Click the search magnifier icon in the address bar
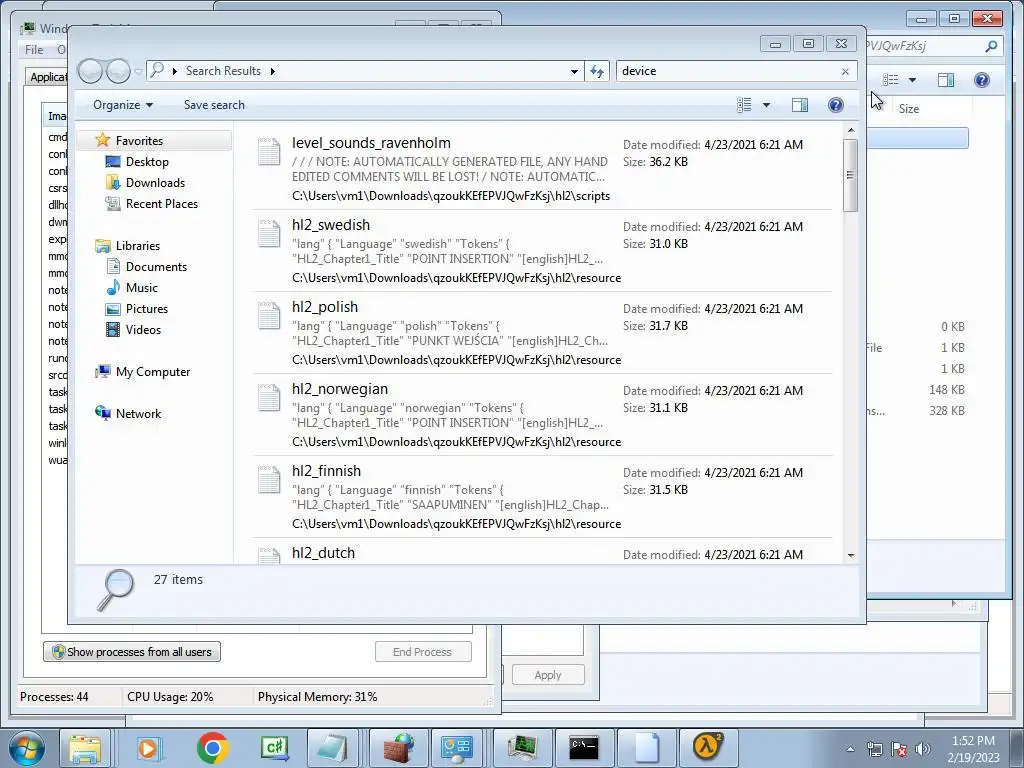 coord(157,71)
